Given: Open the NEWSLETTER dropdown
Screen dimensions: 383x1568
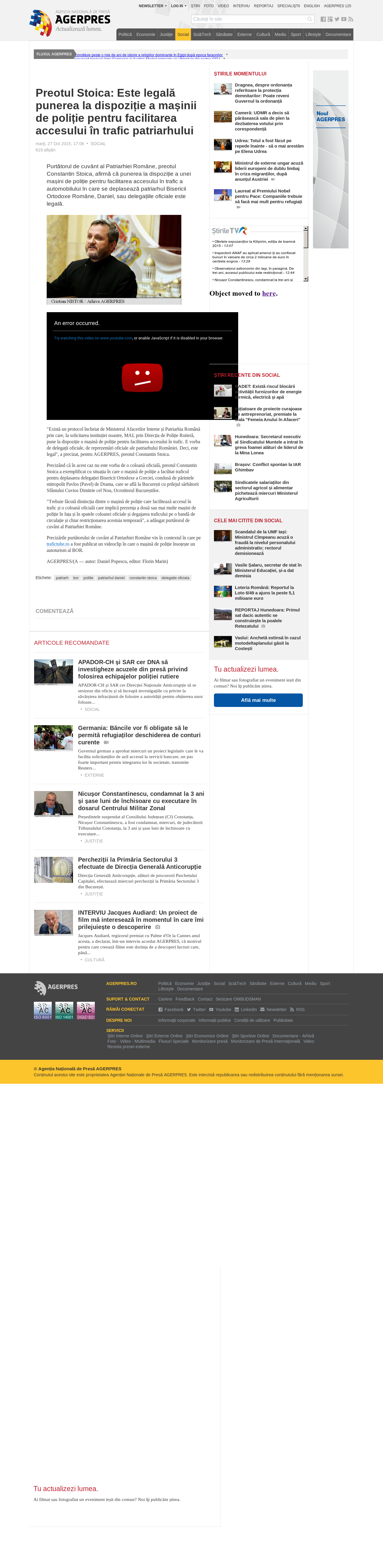Looking at the screenshot, I should 152,6.
